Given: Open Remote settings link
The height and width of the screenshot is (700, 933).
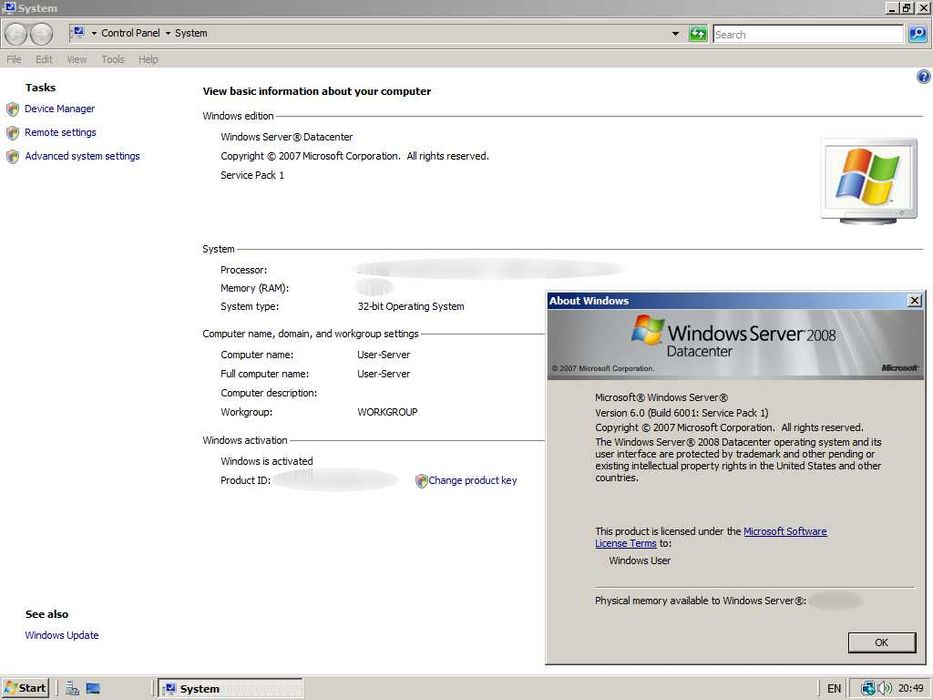Looking at the screenshot, I should (60, 133).
